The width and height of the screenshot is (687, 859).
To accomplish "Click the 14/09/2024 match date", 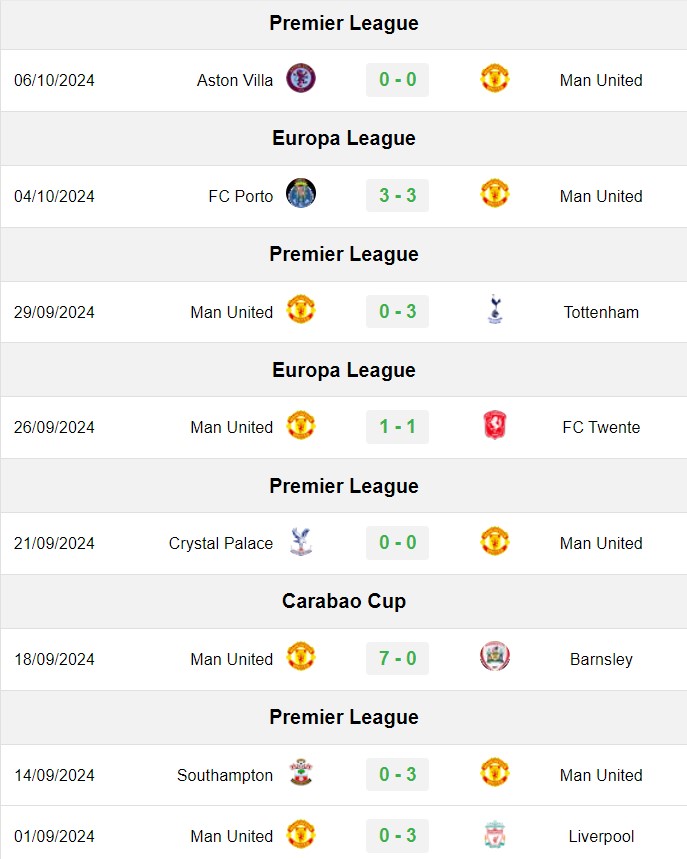I will click(x=54, y=775).
